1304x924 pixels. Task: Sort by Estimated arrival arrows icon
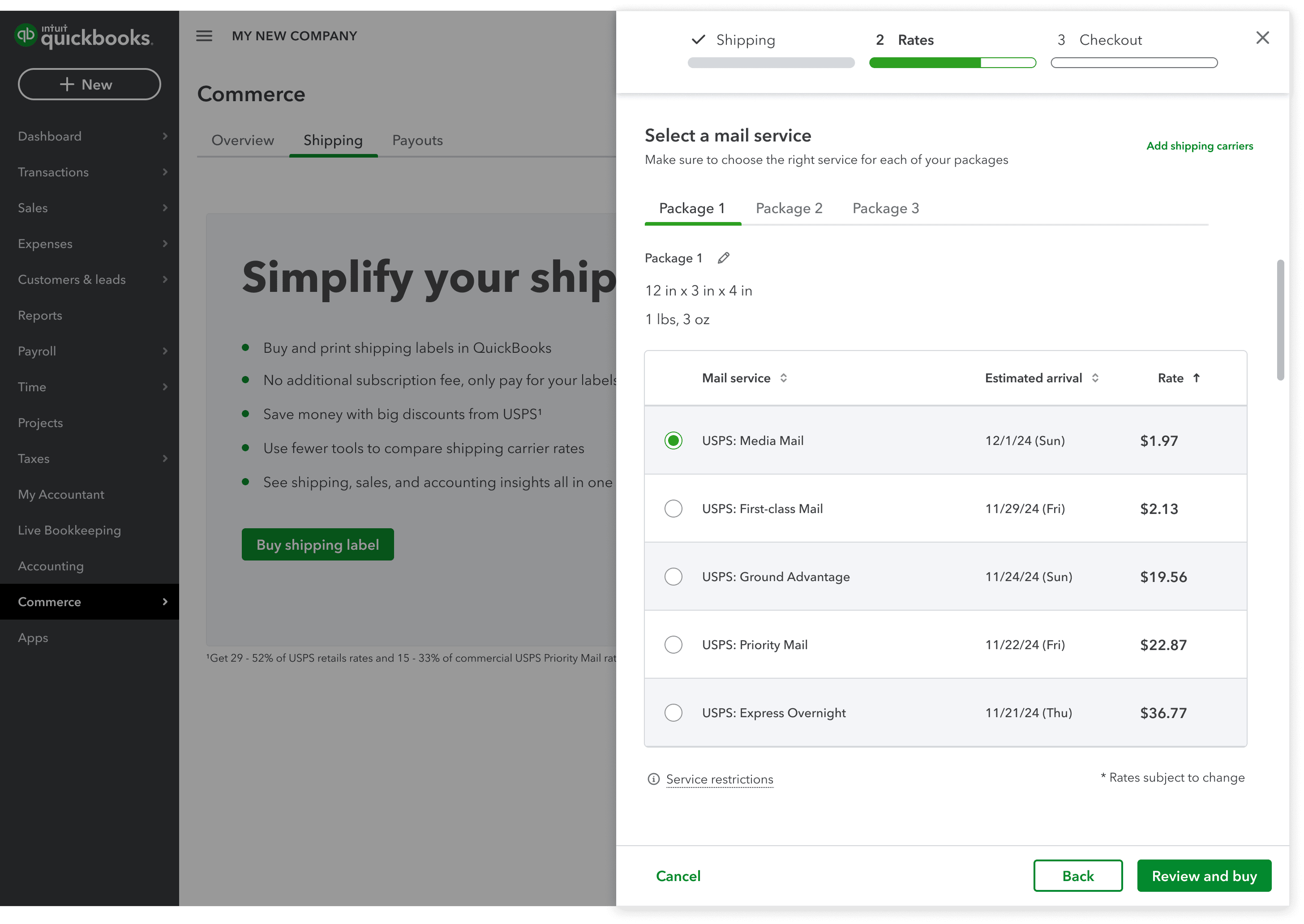point(1095,378)
